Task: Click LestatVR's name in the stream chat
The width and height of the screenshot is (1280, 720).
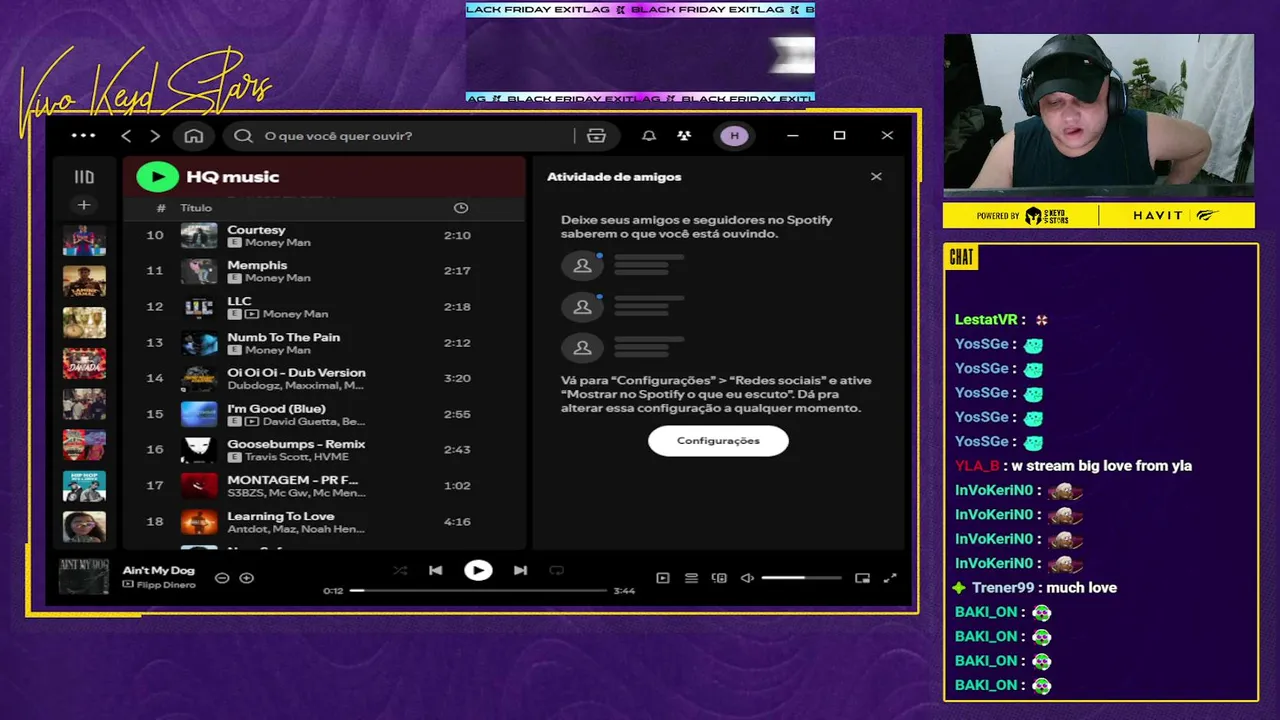Action: point(986,320)
